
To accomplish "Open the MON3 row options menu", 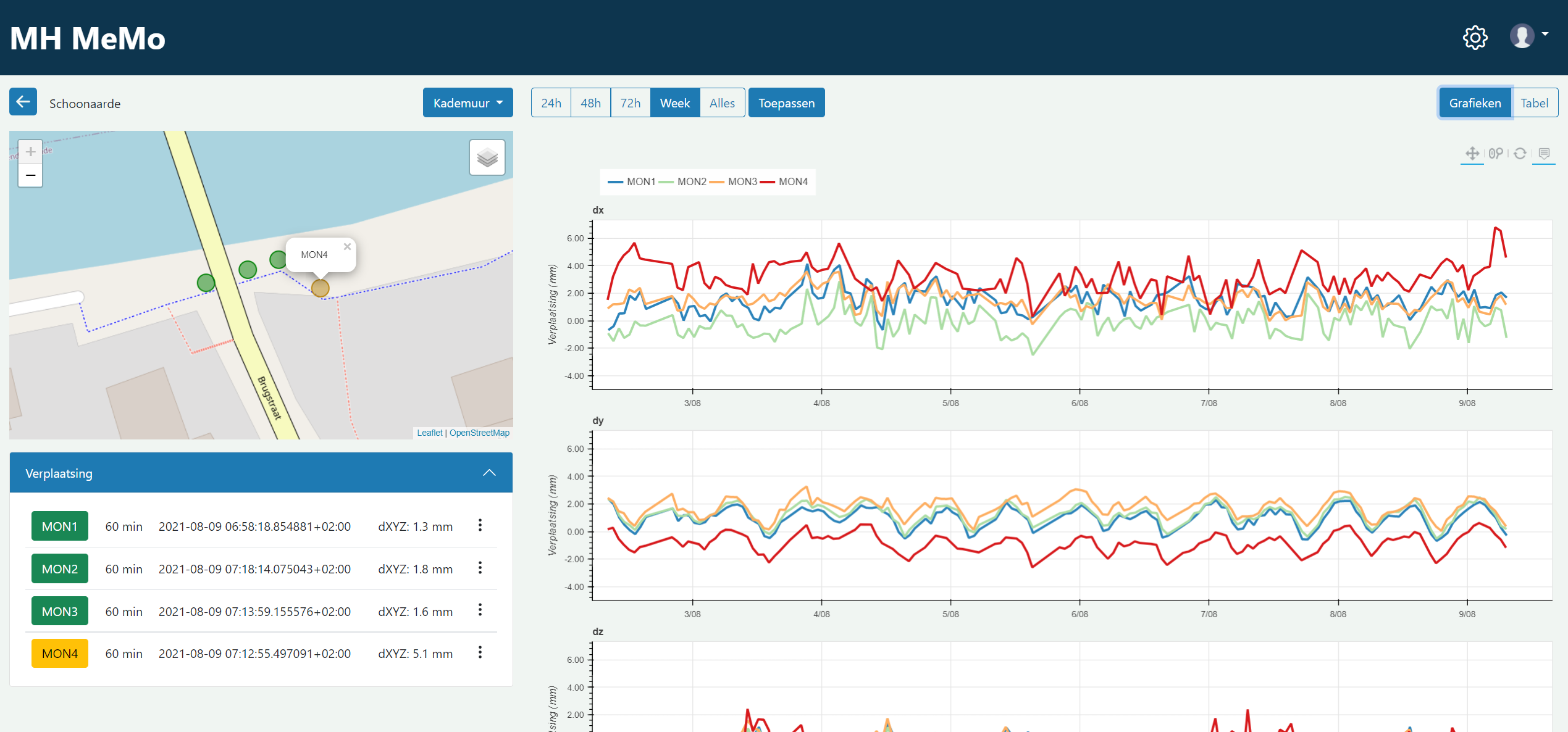I will point(480,610).
